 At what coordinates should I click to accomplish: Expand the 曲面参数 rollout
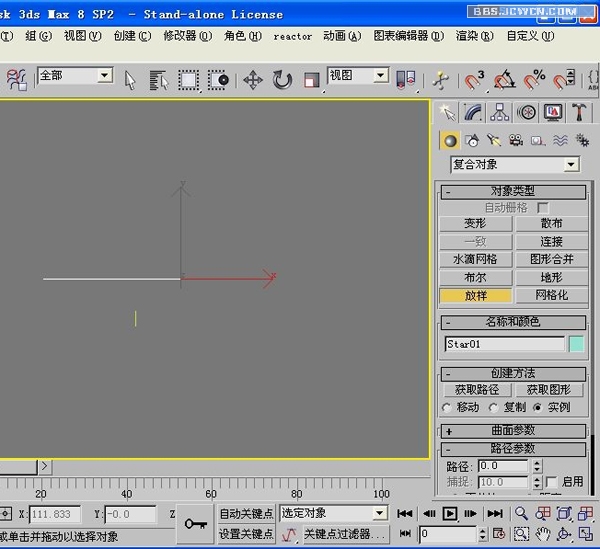click(513, 431)
